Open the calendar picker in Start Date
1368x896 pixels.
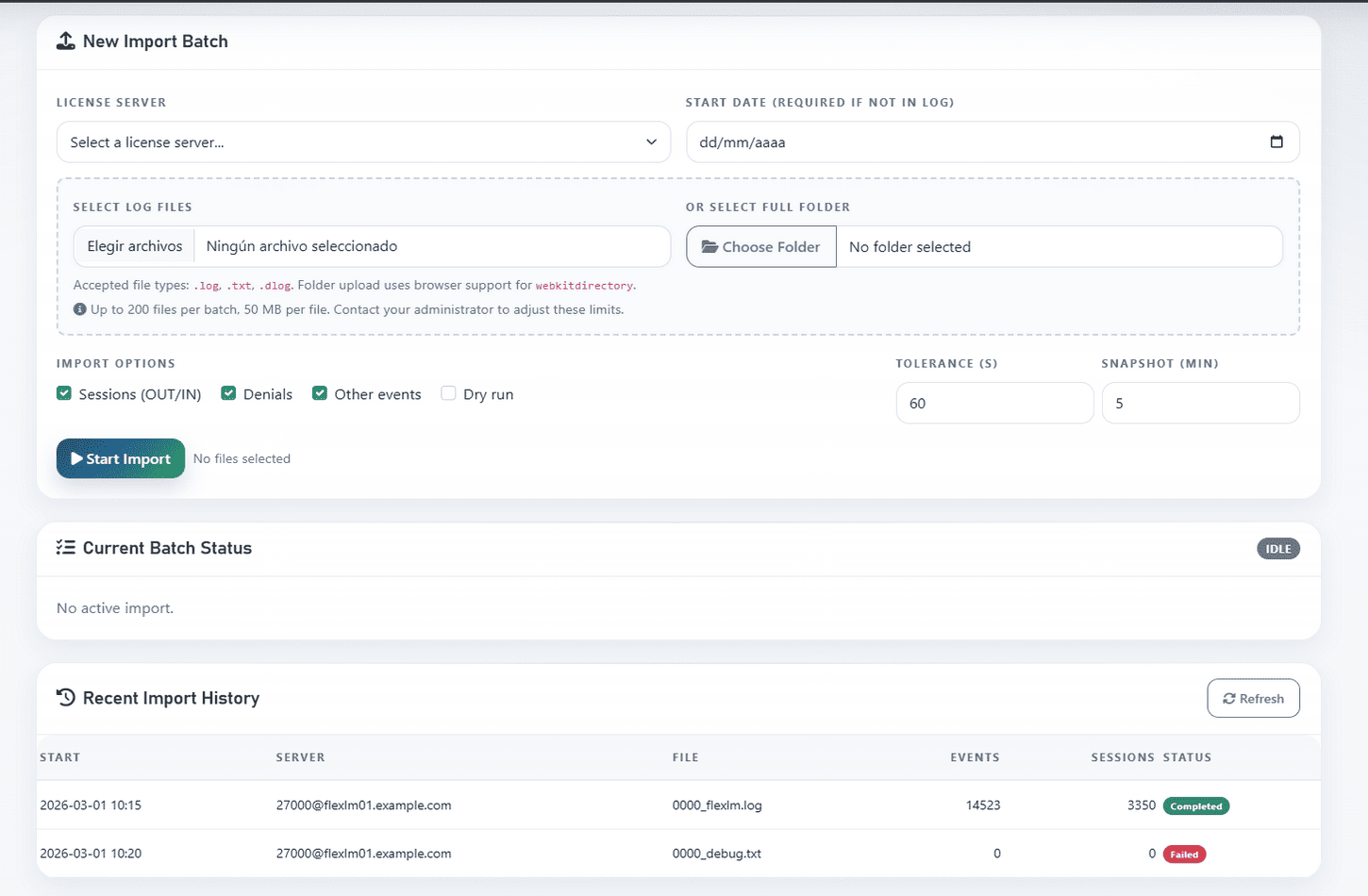click(1276, 141)
